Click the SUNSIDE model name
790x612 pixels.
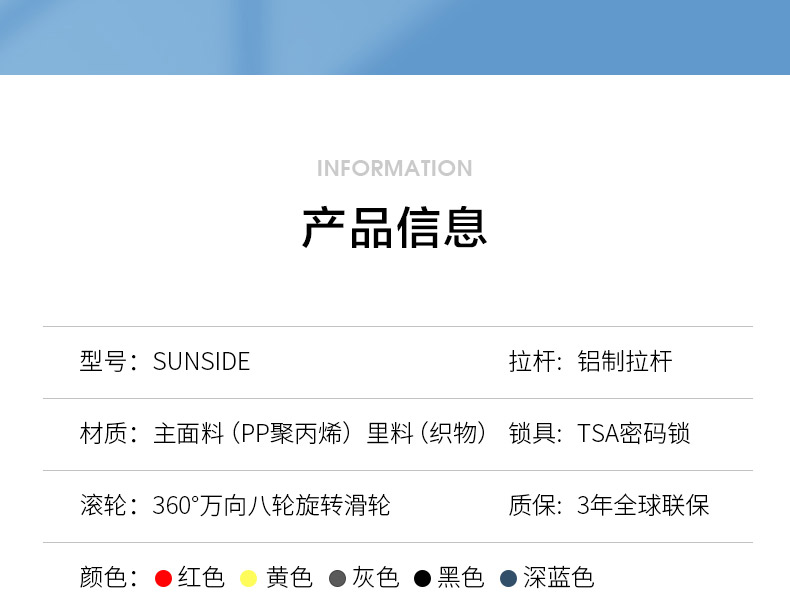point(201,361)
